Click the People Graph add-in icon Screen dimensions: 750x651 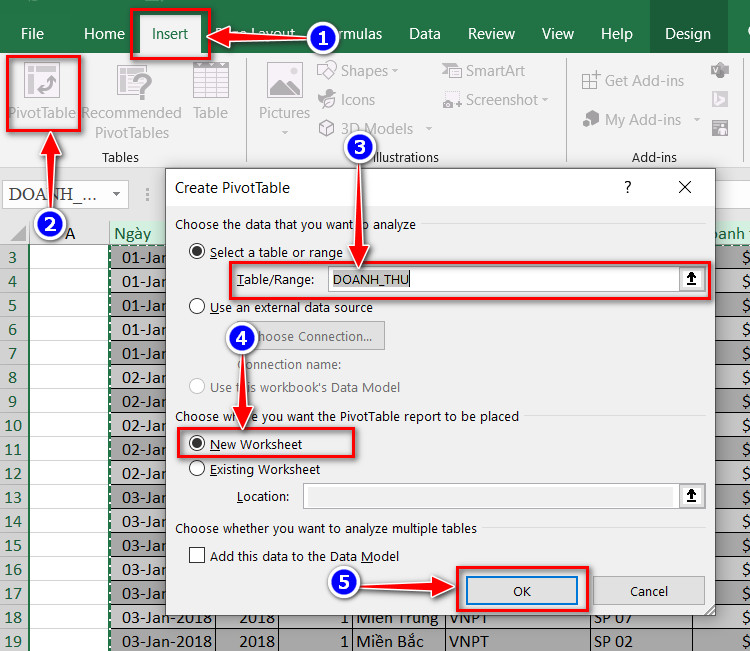720,128
